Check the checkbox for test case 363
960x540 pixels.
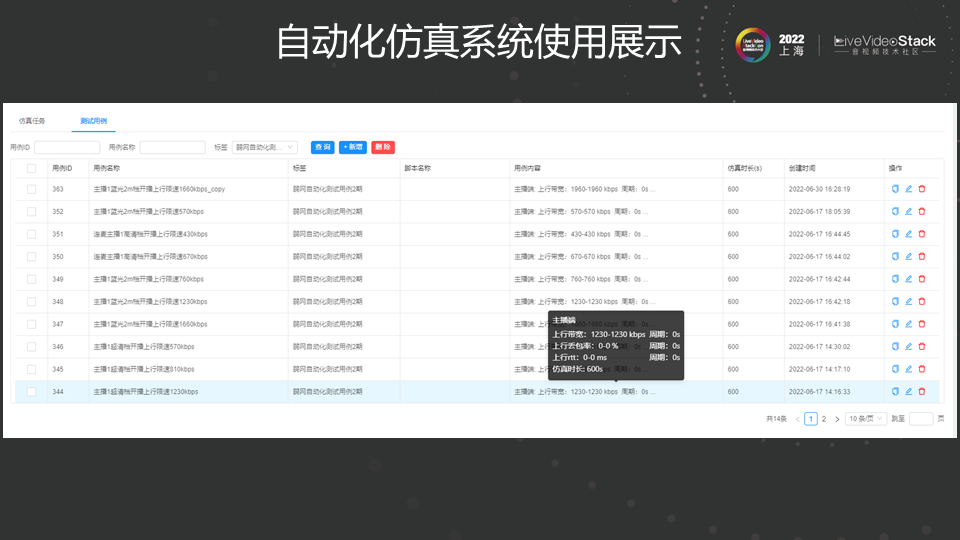click(x=31, y=188)
